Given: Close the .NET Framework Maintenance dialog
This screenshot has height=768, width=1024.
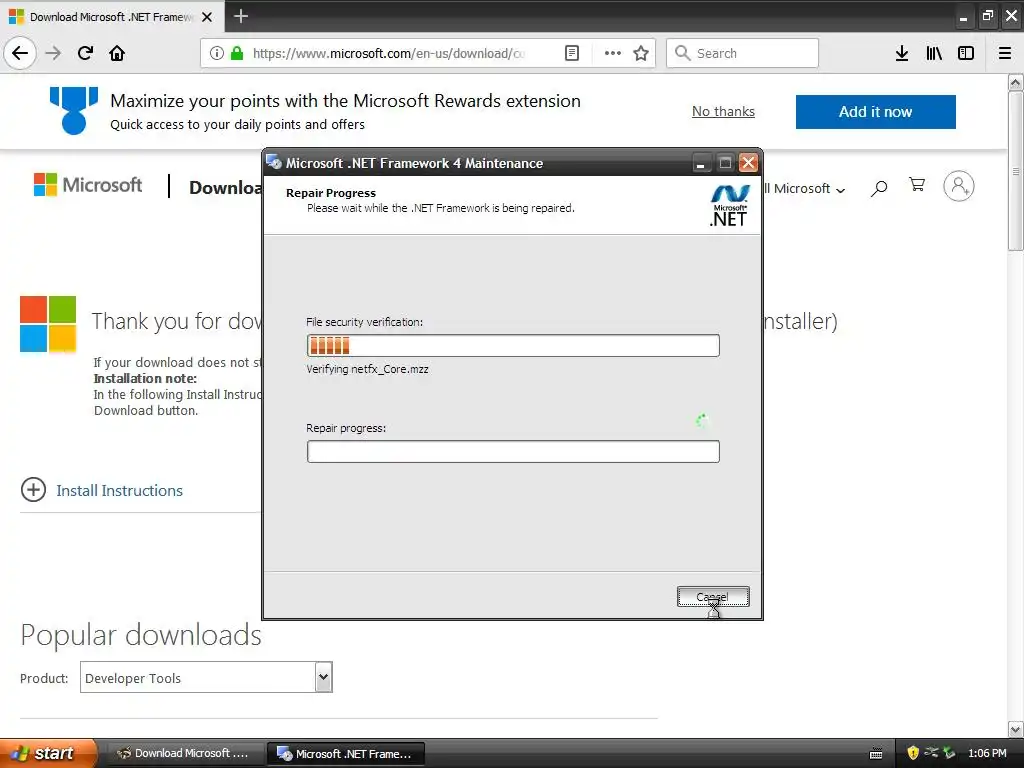Looking at the screenshot, I should (x=748, y=163).
